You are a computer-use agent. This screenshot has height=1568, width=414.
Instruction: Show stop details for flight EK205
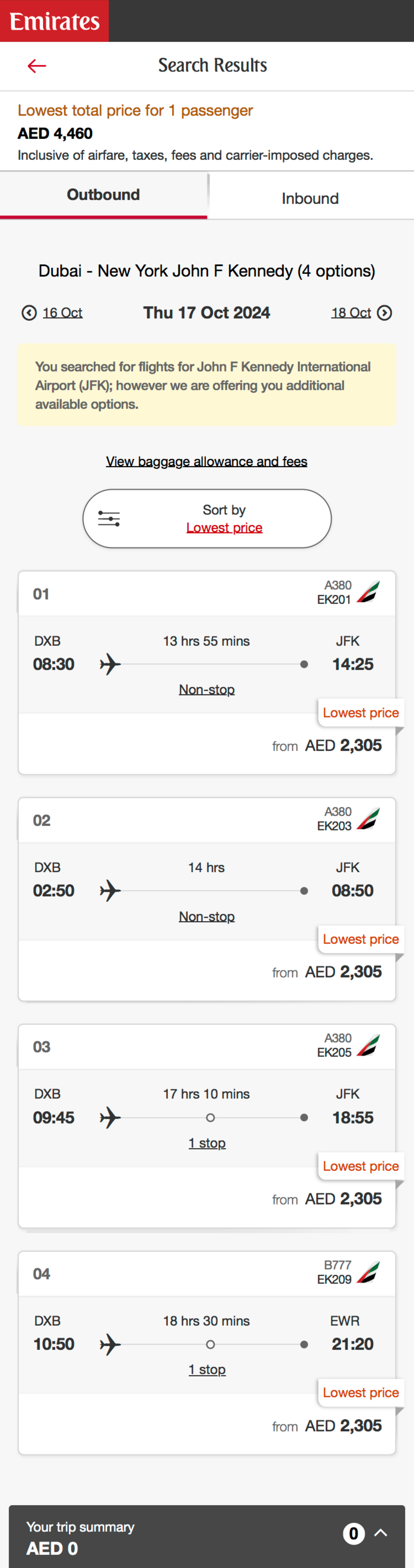point(207,1143)
